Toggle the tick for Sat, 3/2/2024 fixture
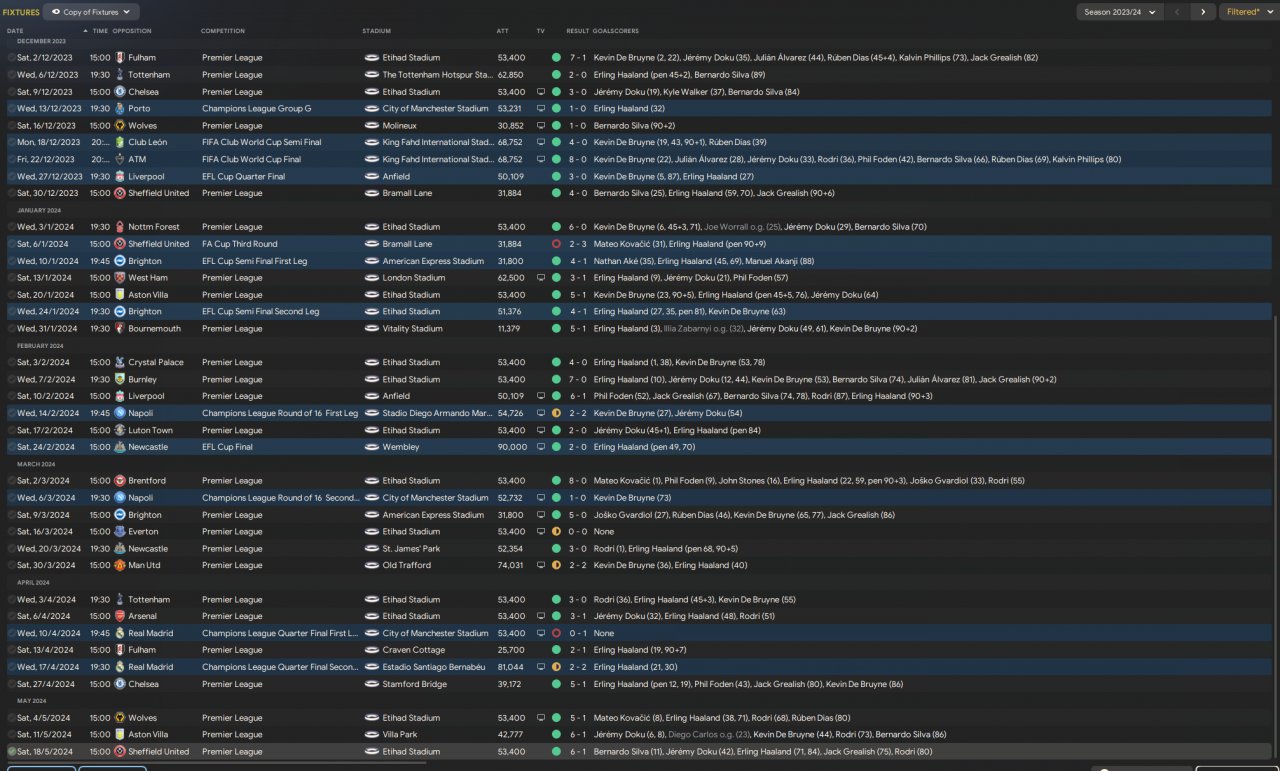The image size is (1280, 771). pos(12,363)
